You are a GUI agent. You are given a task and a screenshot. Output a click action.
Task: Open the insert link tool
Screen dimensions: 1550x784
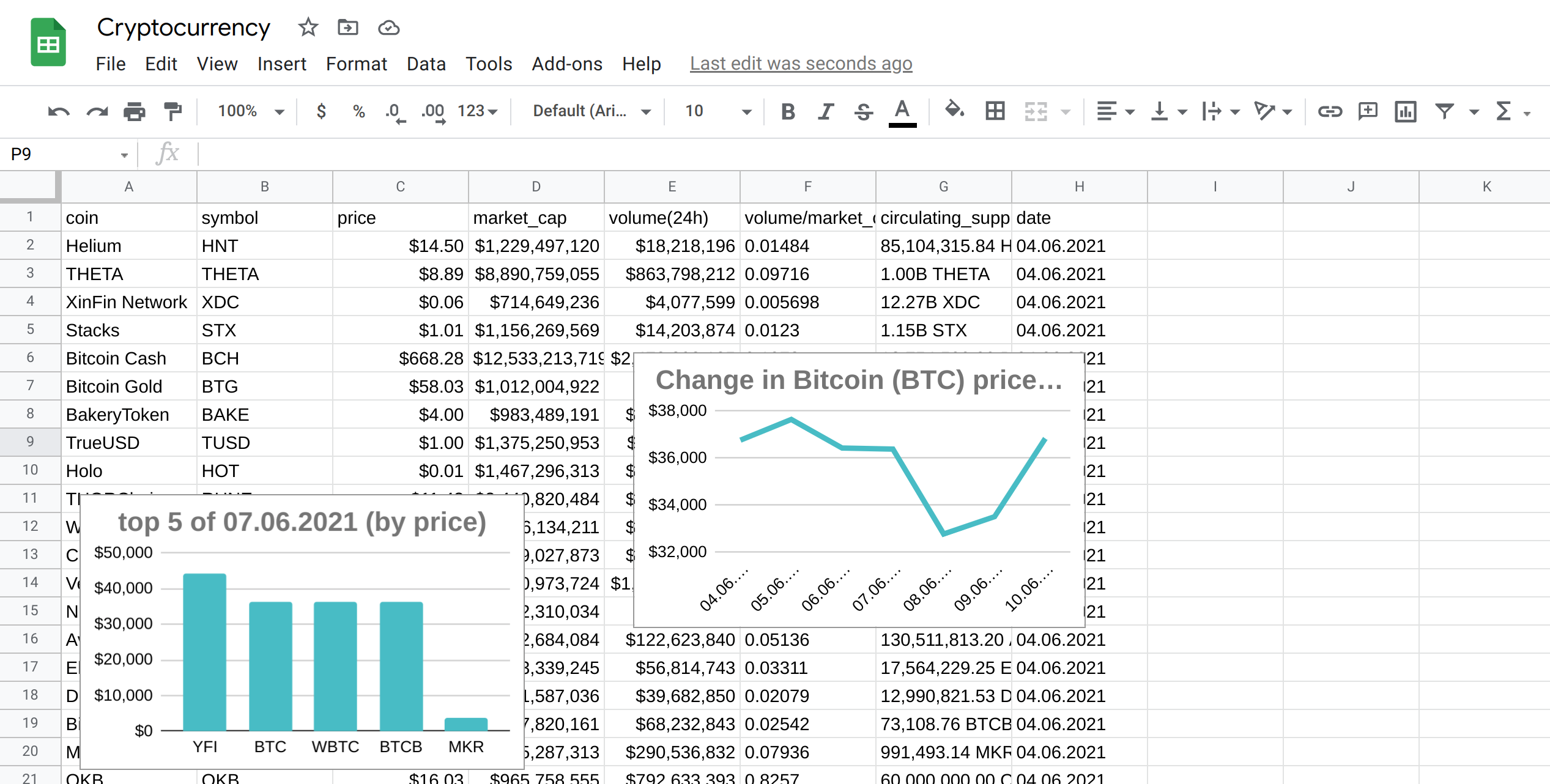point(1330,111)
